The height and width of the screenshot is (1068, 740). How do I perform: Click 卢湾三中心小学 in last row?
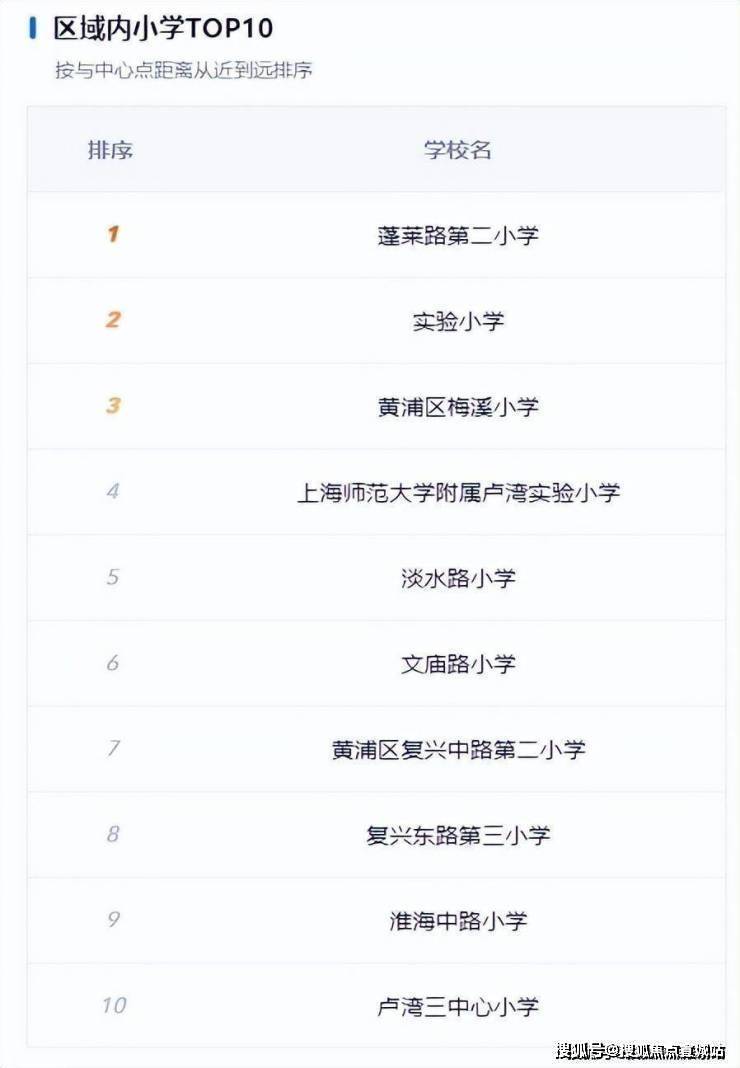(458, 1006)
